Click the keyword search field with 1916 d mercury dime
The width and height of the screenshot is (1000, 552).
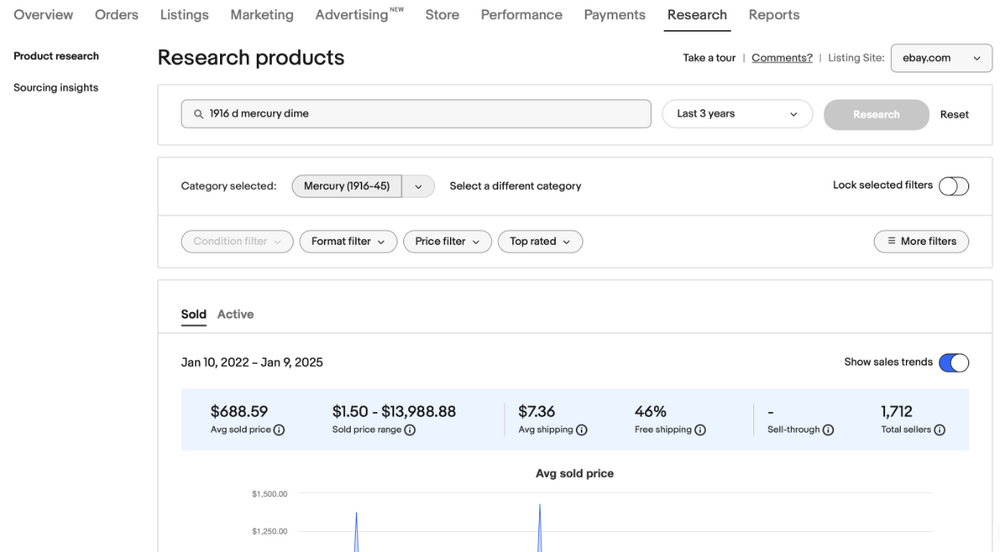pos(416,113)
